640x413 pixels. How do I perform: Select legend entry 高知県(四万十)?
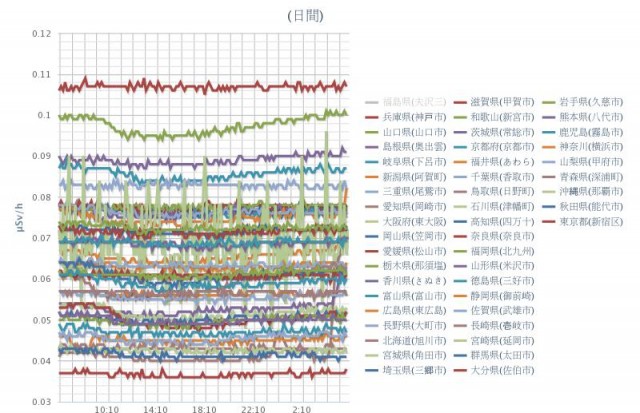click(494, 222)
